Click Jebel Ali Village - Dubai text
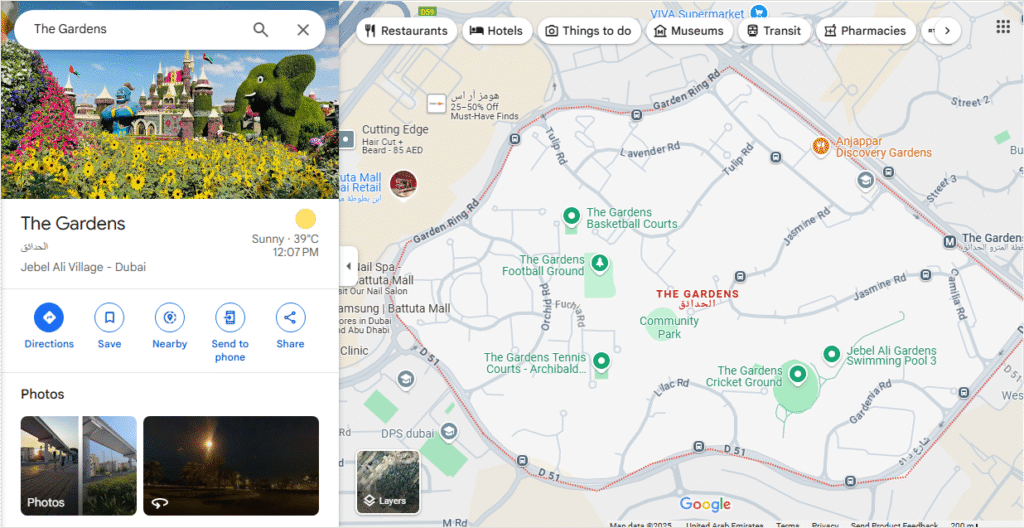This screenshot has height=528, width=1024. 83,267
